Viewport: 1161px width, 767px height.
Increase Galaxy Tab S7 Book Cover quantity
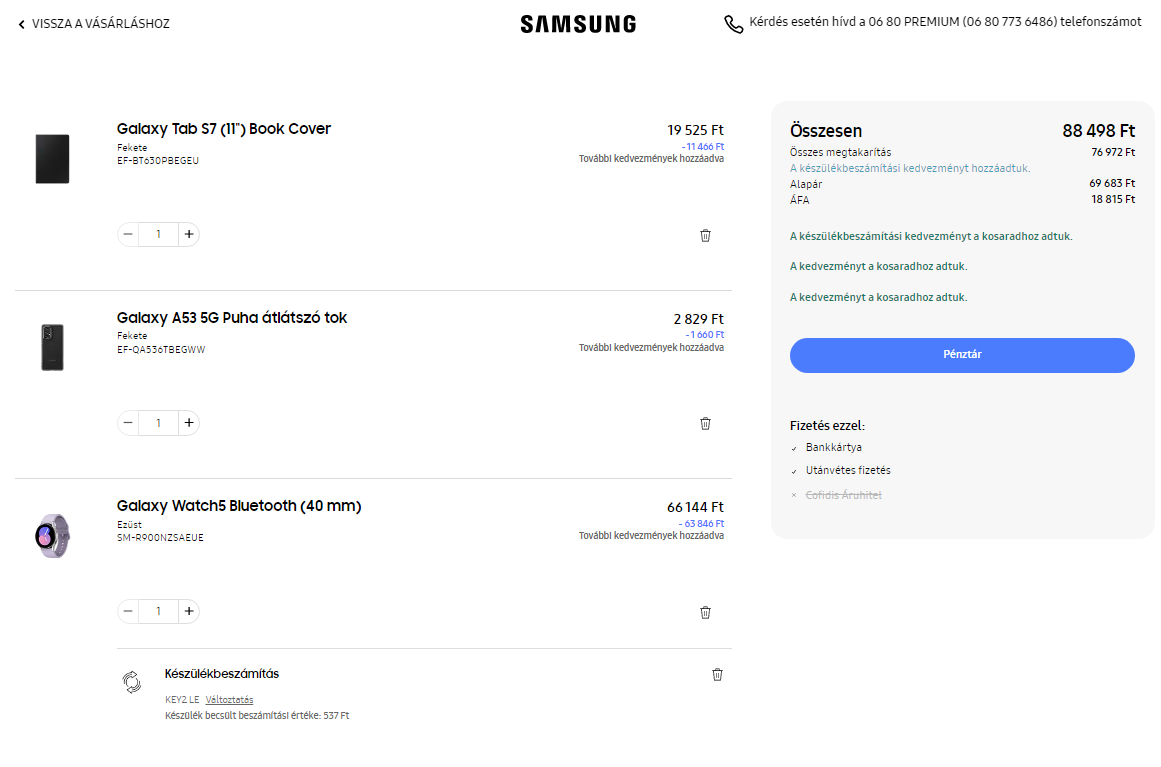[x=189, y=235]
